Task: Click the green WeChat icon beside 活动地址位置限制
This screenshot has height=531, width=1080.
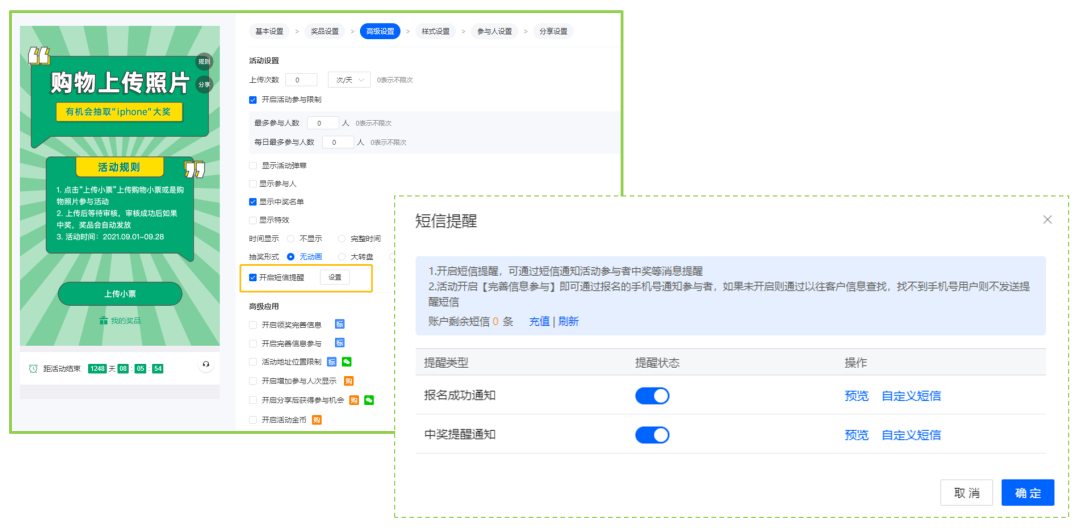Action: (x=346, y=362)
